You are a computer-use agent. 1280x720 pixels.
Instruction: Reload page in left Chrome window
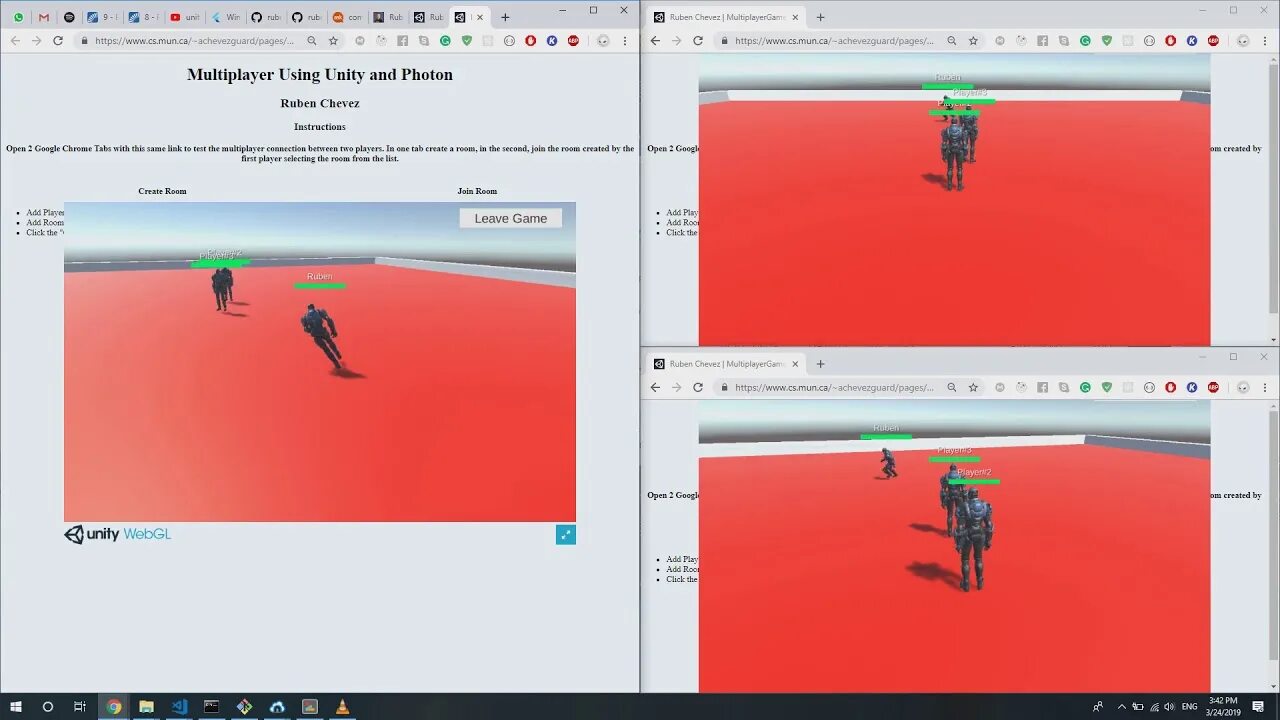(x=58, y=41)
